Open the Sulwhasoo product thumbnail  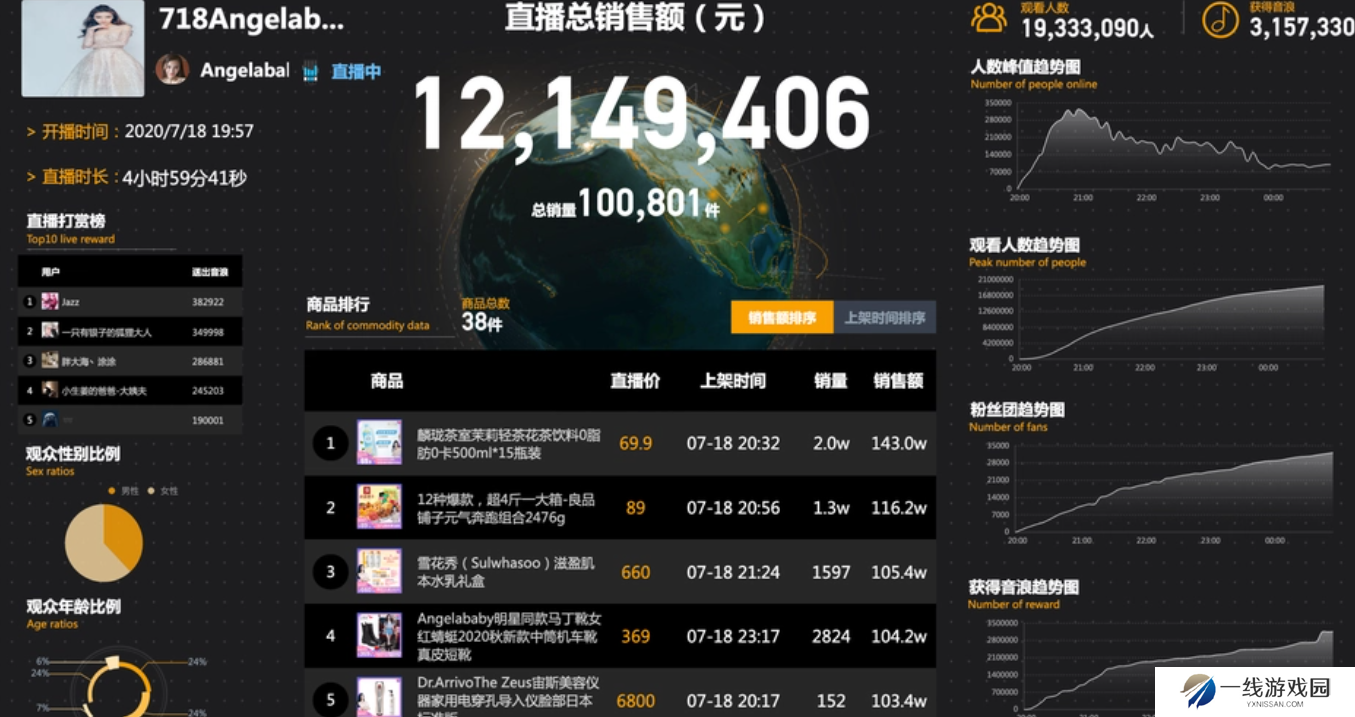coord(379,571)
